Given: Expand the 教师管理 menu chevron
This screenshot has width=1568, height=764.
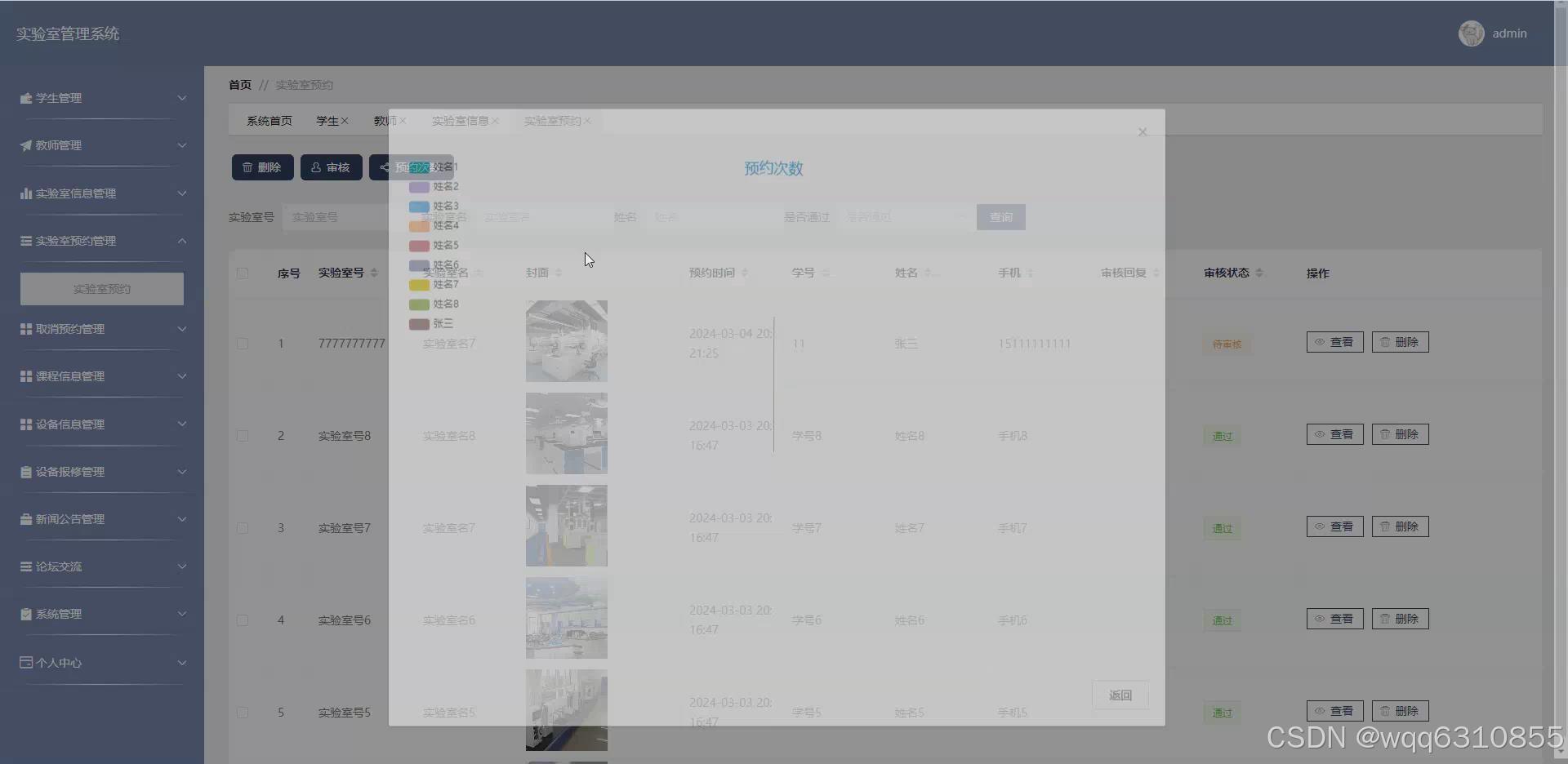Looking at the screenshot, I should 182,145.
